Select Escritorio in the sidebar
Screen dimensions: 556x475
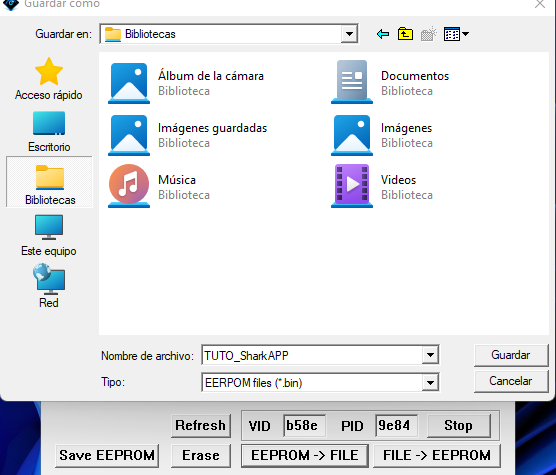click(49, 132)
